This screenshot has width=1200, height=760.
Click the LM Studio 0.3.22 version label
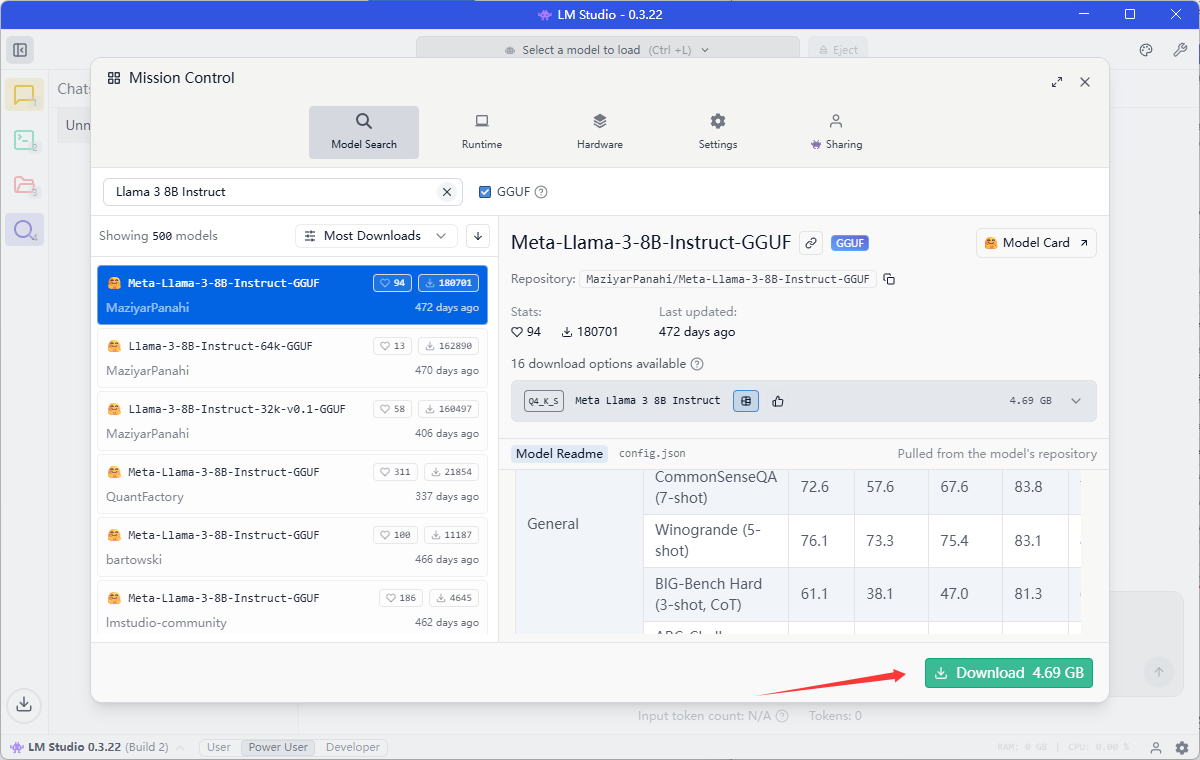89,747
